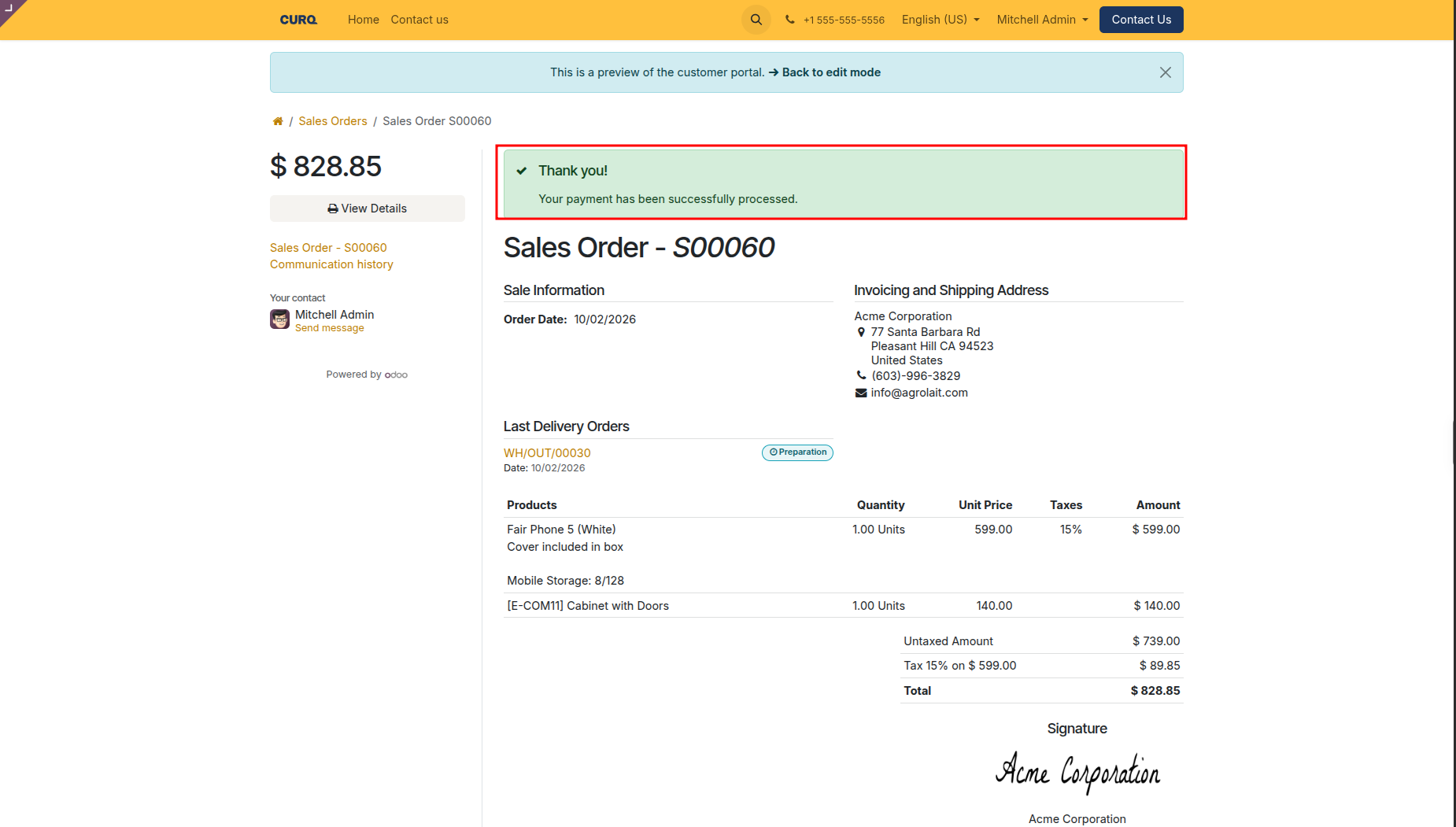
Task: Click the CURQ logo in the header
Action: (298, 20)
